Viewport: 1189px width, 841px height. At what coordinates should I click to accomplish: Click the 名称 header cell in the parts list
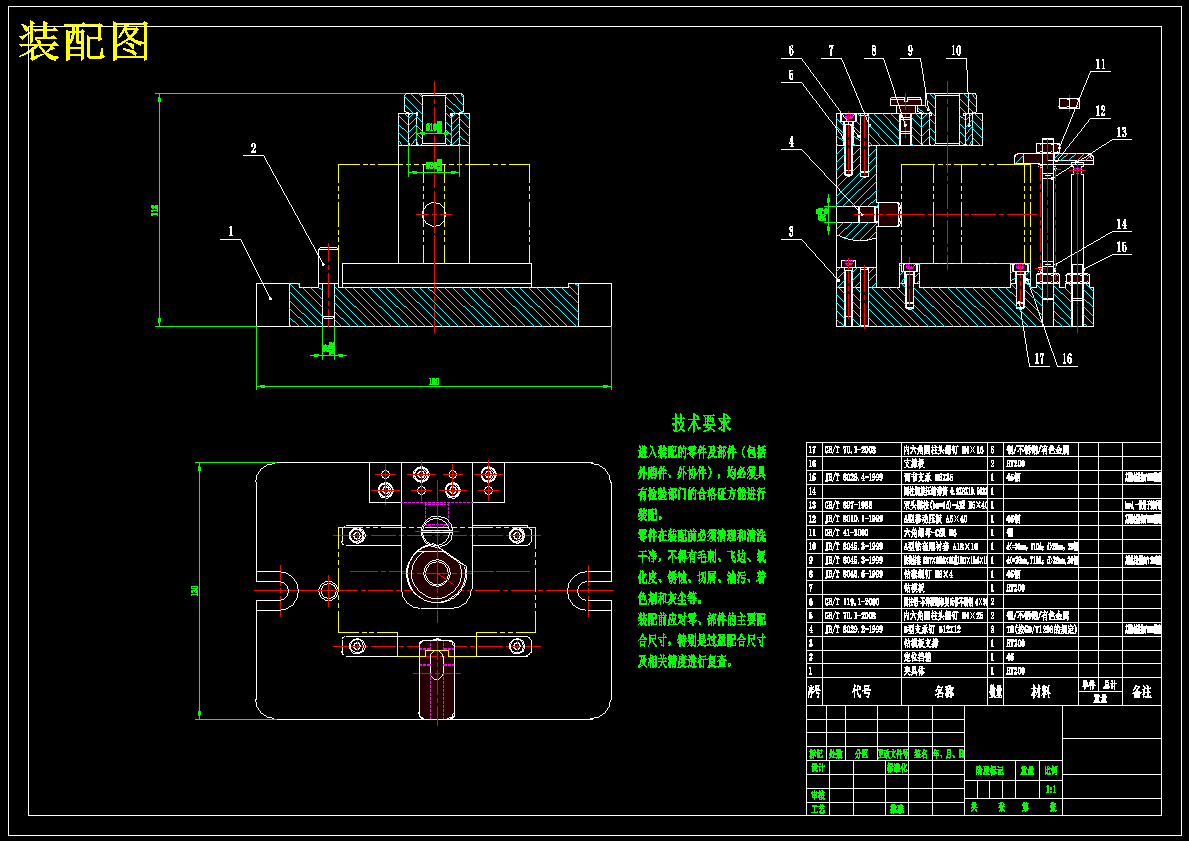(944, 692)
